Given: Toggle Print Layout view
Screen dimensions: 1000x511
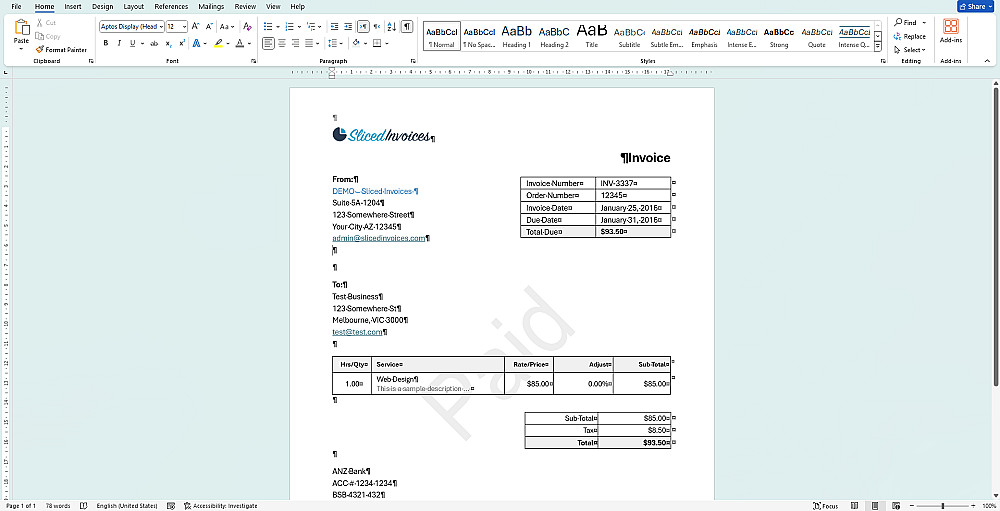Looking at the screenshot, I should (x=875, y=506).
